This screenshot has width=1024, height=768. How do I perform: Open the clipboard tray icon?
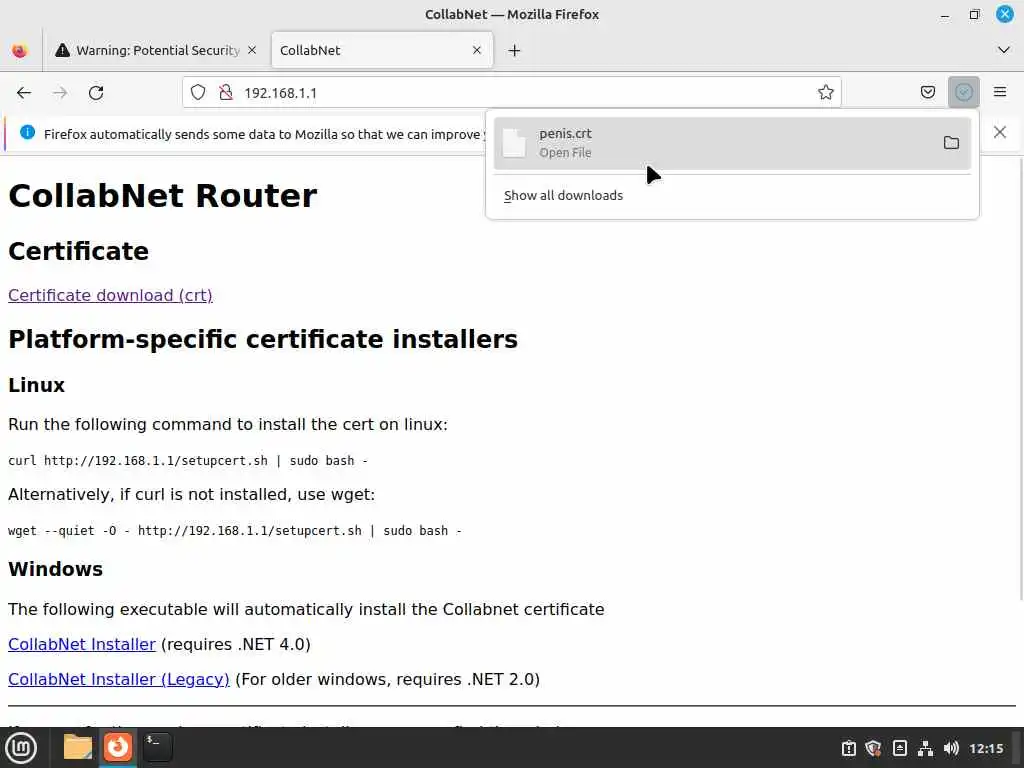[x=848, y=748]
